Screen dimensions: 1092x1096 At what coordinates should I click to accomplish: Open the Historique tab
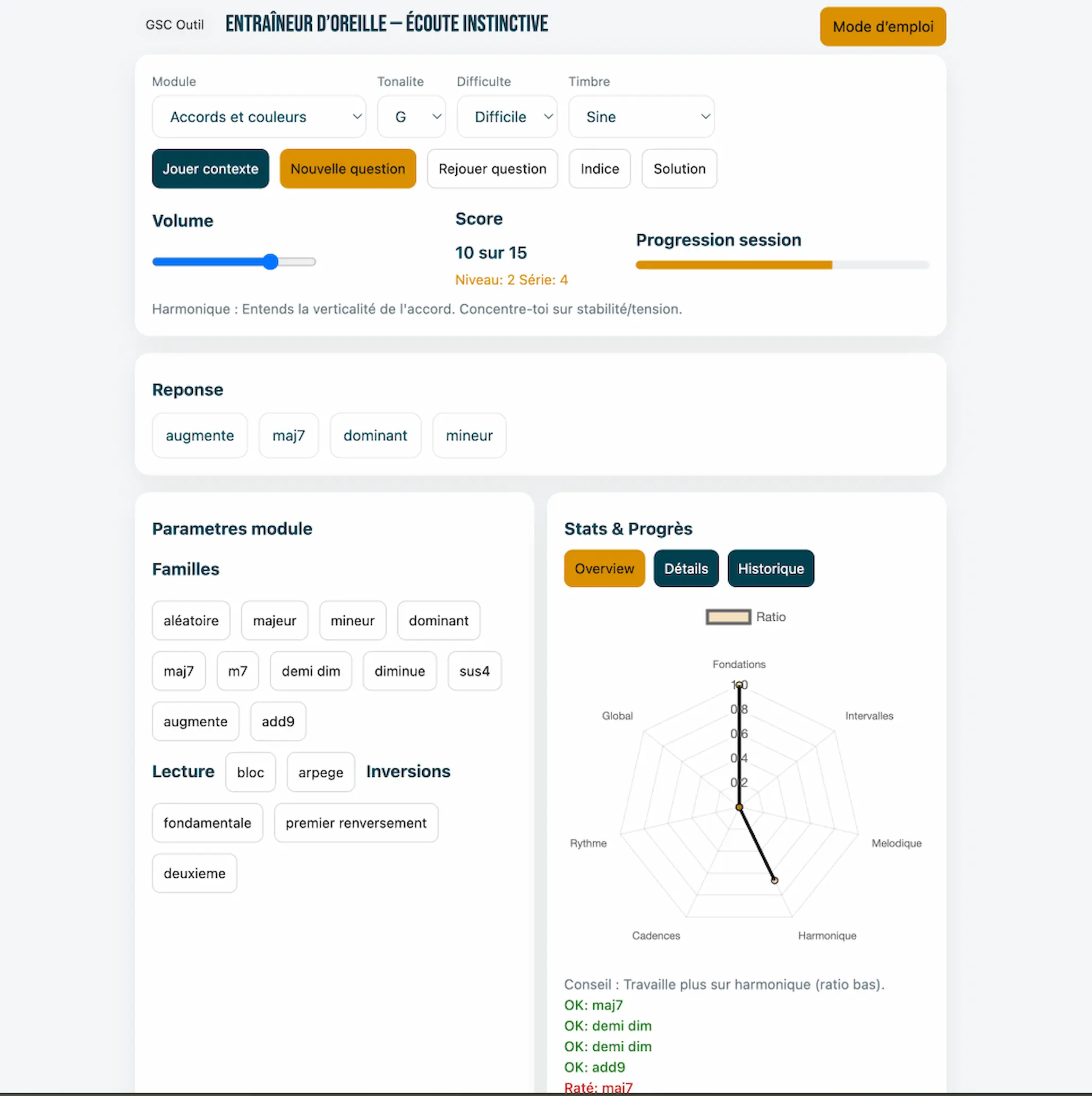click(x=770, y=568)
